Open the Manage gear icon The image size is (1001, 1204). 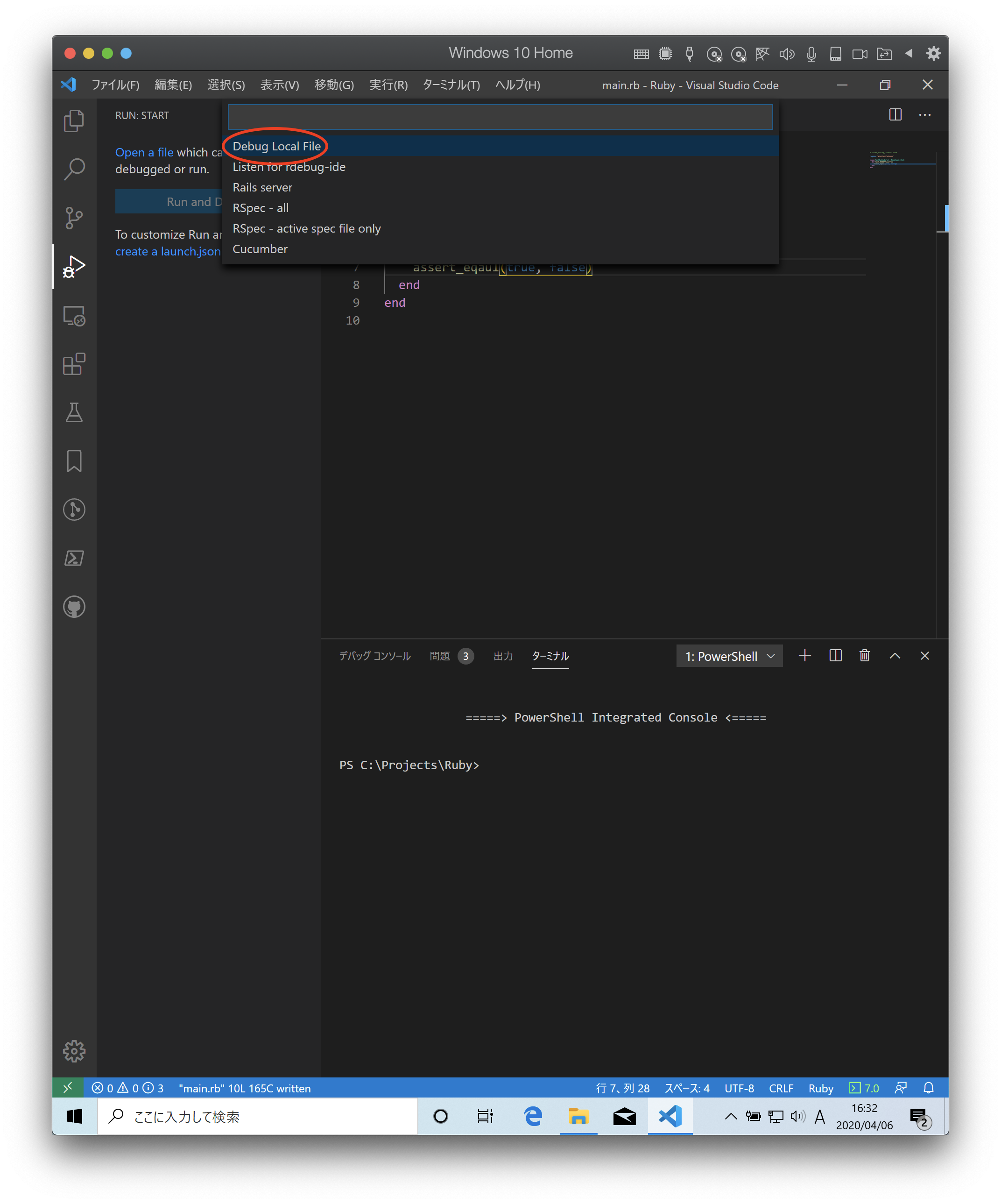(74, 1051)
